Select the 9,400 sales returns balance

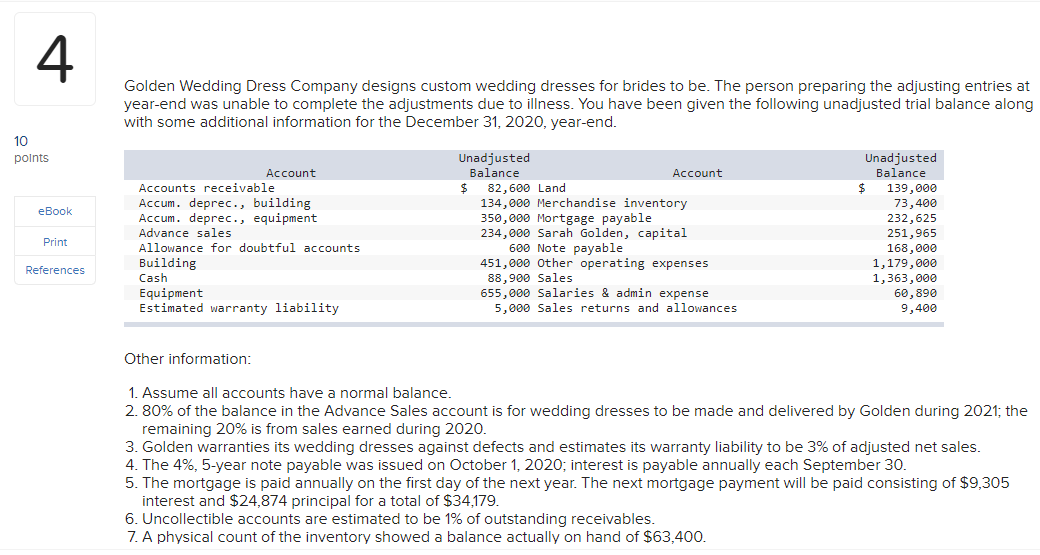click(x=919, y=308)
